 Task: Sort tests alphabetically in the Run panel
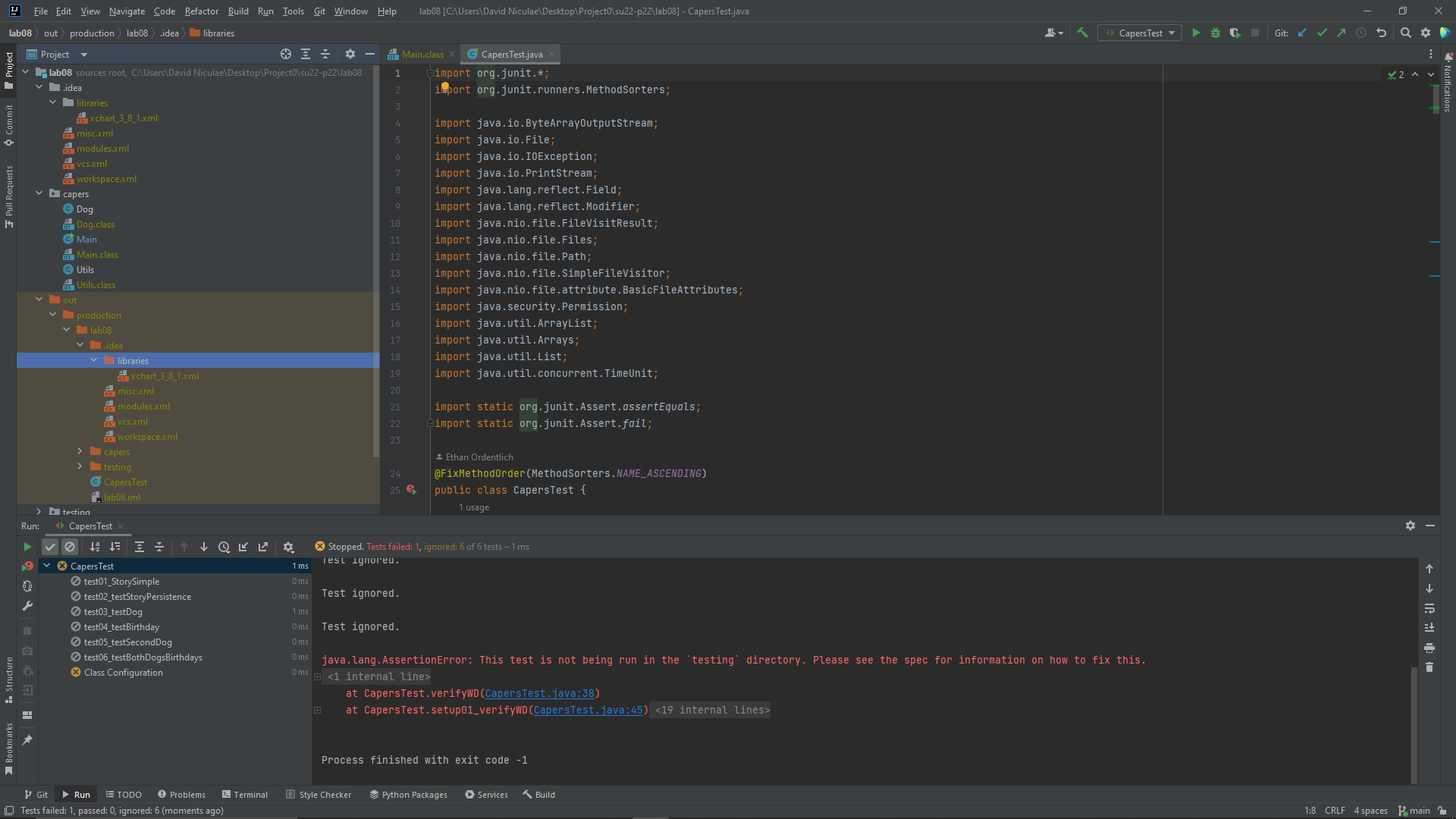click(x=95, y=547)
